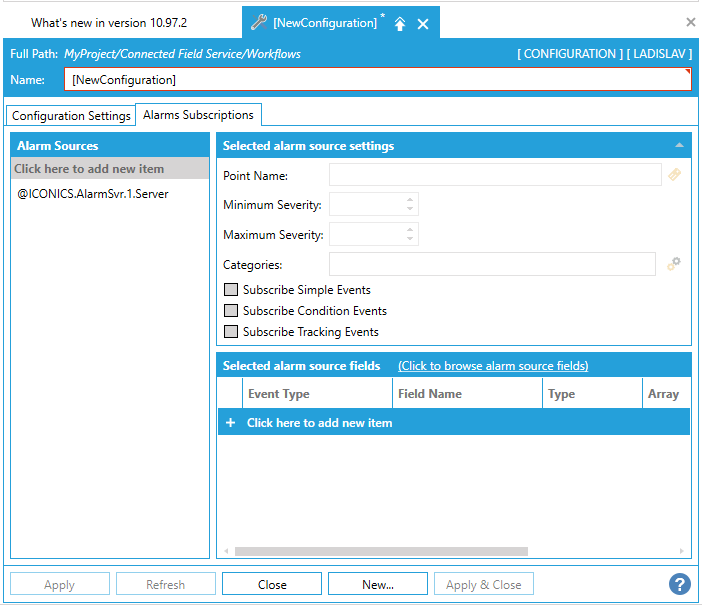Screen dimensions: 702x606
Task: Close the NewConfiguration tab with X icon
Action: tap(423, 23)
